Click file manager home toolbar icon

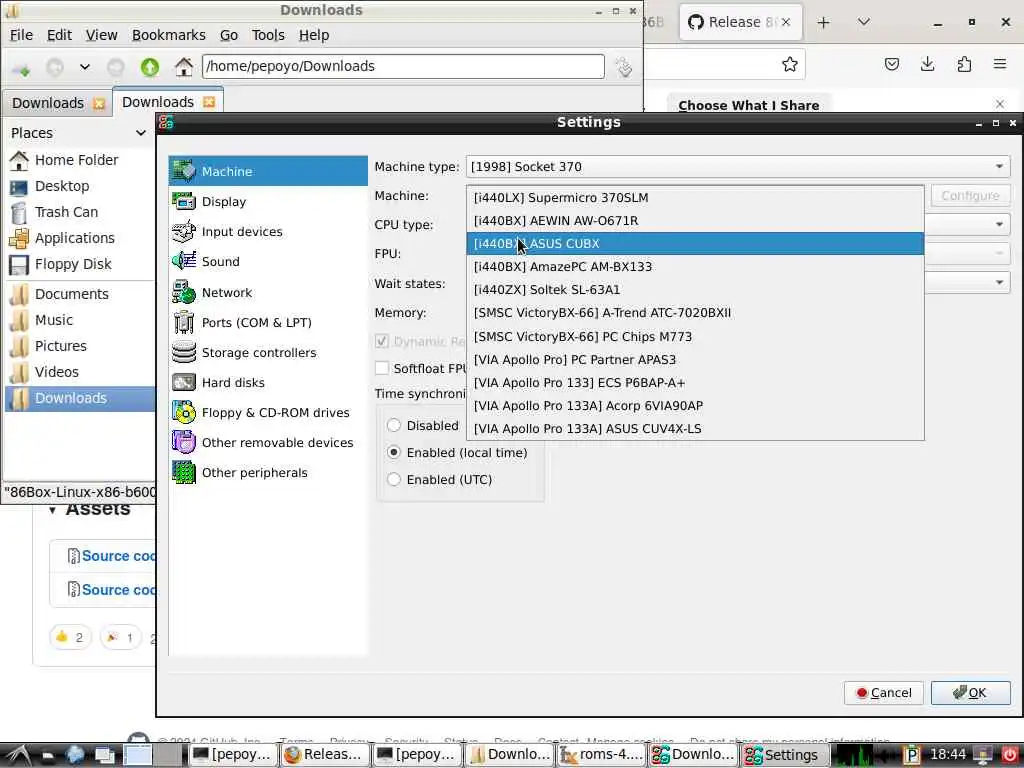point(184,67)
